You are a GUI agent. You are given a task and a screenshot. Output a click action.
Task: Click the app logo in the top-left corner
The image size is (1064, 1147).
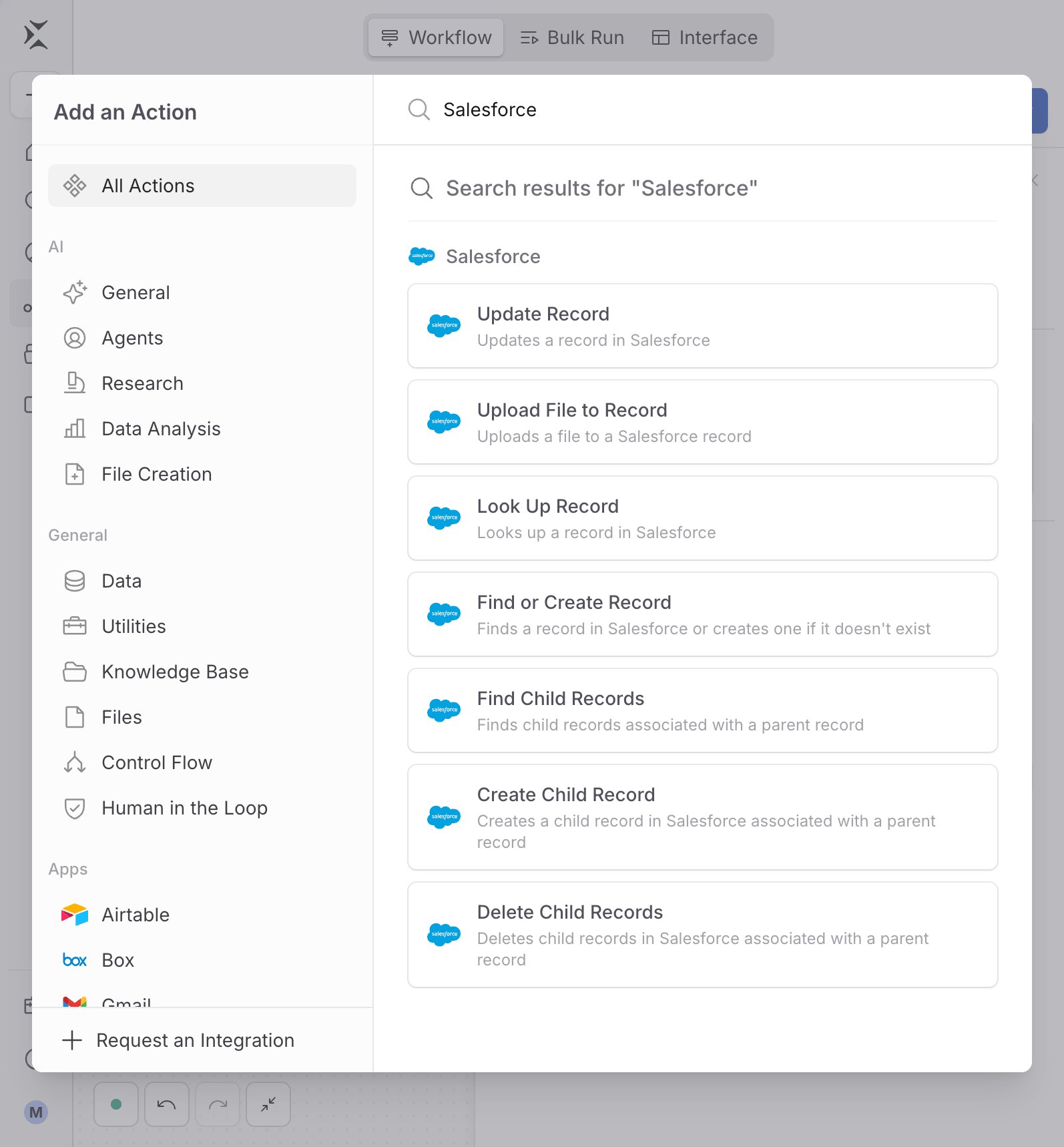pos(36,35)
